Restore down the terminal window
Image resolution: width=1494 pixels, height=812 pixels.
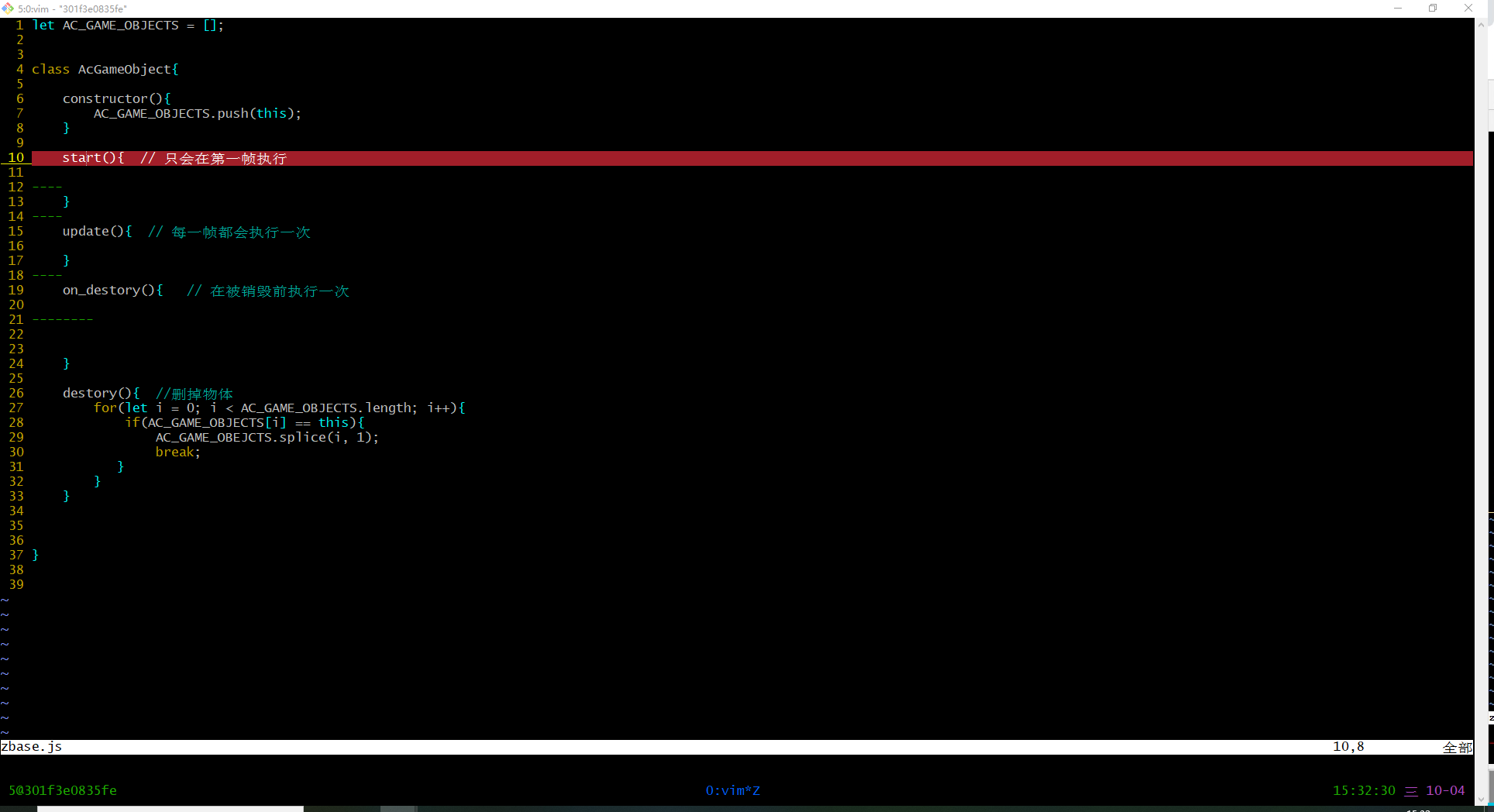click(1433, 9)
